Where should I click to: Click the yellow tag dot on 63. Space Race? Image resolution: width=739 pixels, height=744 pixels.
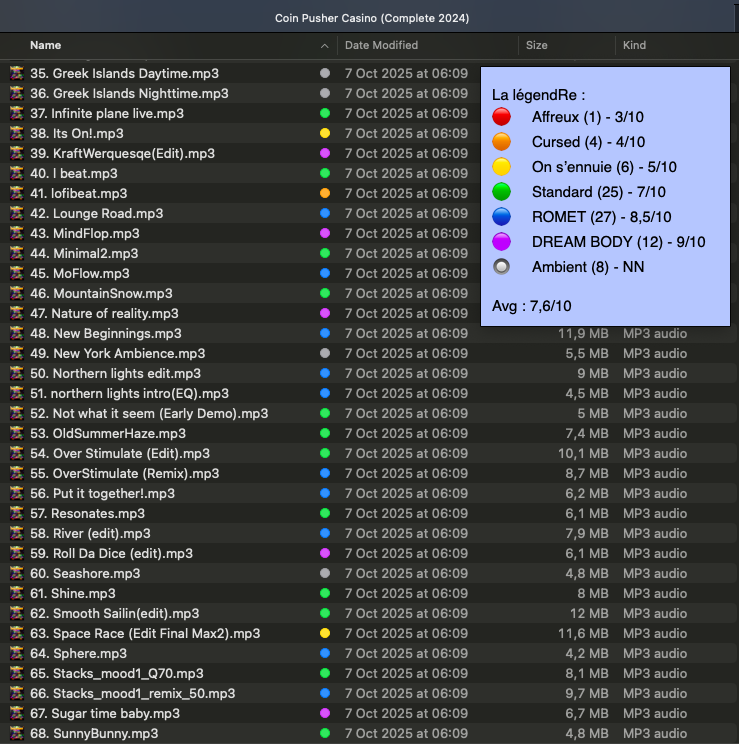click(325, 633)
